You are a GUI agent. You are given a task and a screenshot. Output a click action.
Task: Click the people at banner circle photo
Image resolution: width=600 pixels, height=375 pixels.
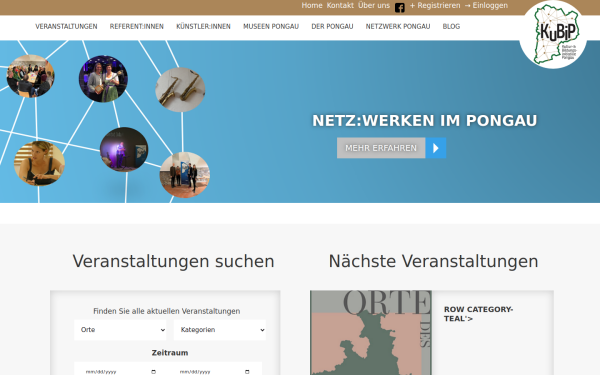tap(185, 175)
